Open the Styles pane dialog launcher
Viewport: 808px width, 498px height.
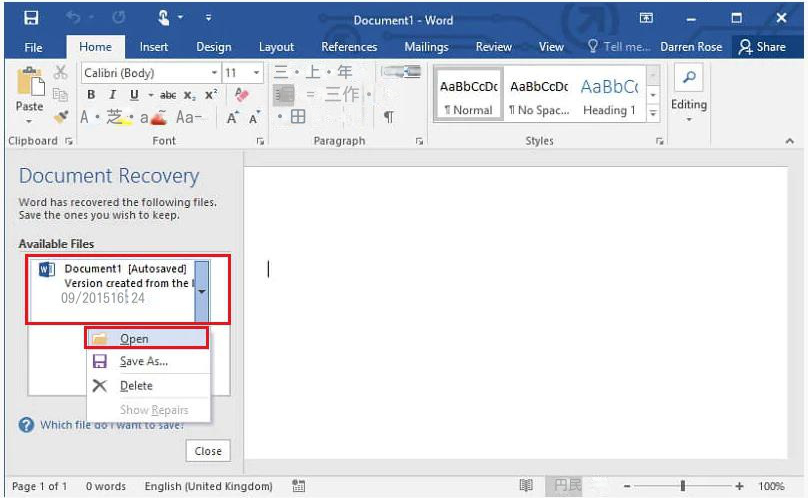pyautogui.click(x=660, y=141)
